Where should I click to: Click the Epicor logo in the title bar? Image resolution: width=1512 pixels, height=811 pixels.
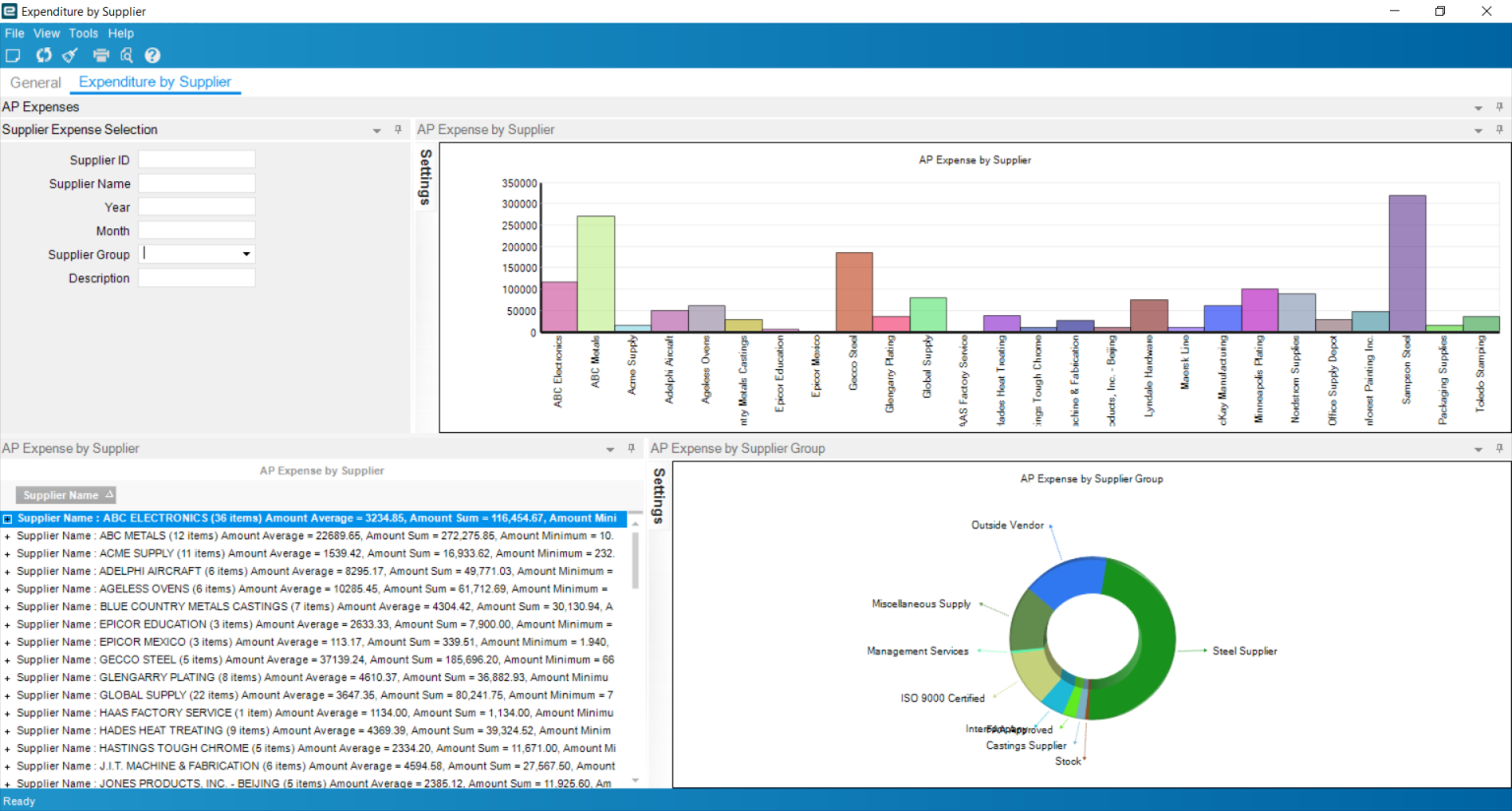(x=11, y=11)
